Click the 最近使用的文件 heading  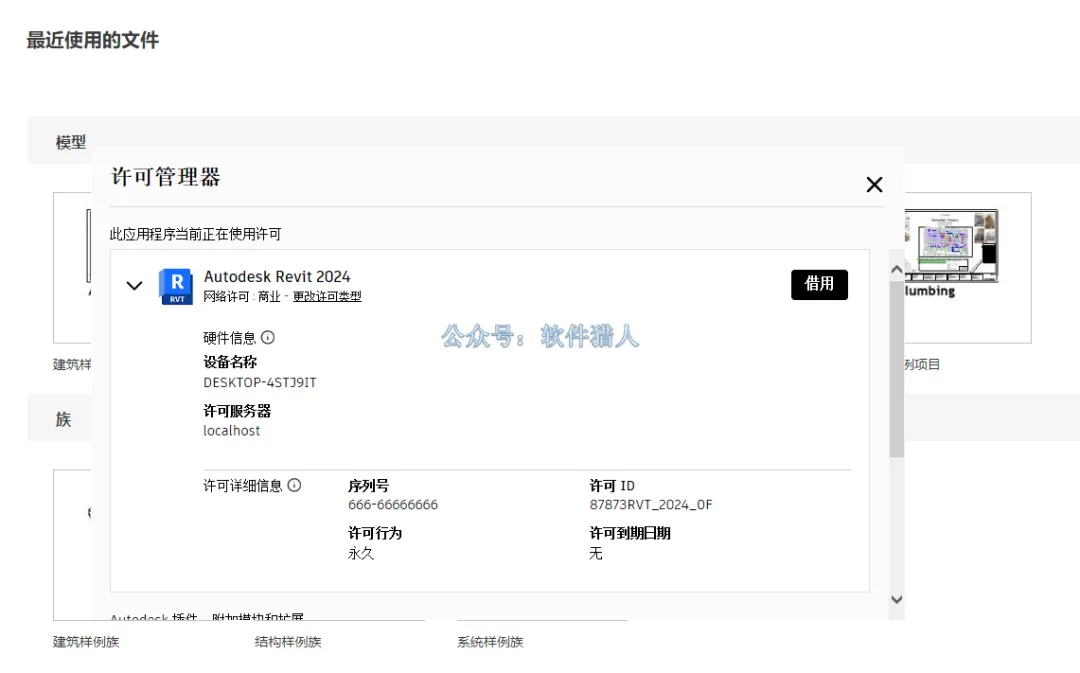[93, 40]
